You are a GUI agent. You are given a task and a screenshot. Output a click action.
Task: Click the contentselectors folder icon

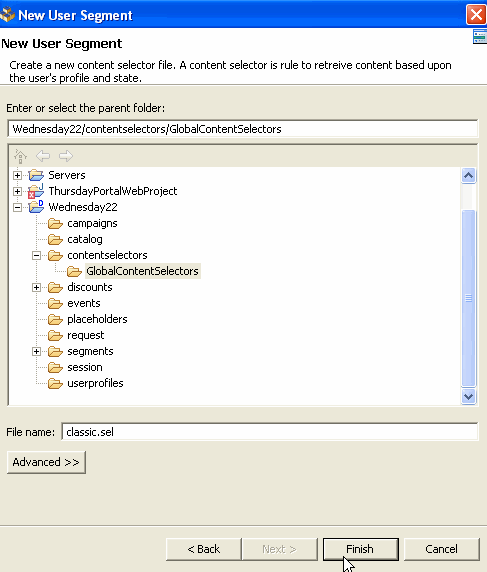coord(55,255)
